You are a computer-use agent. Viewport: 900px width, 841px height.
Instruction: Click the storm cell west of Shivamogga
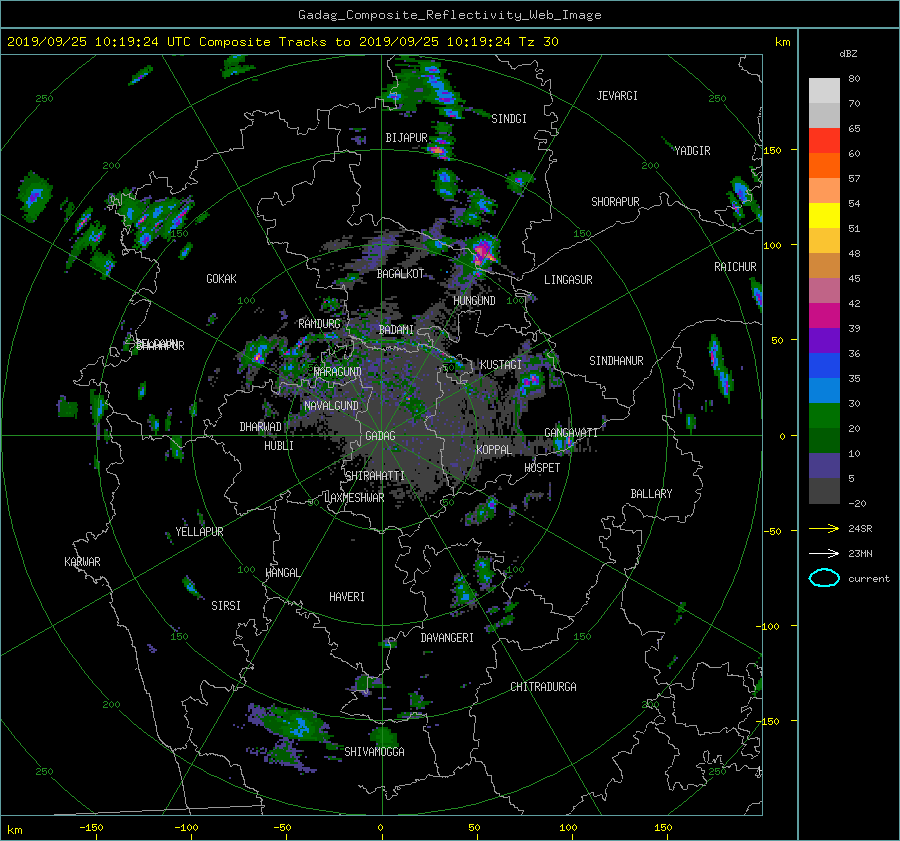[298, 726]
